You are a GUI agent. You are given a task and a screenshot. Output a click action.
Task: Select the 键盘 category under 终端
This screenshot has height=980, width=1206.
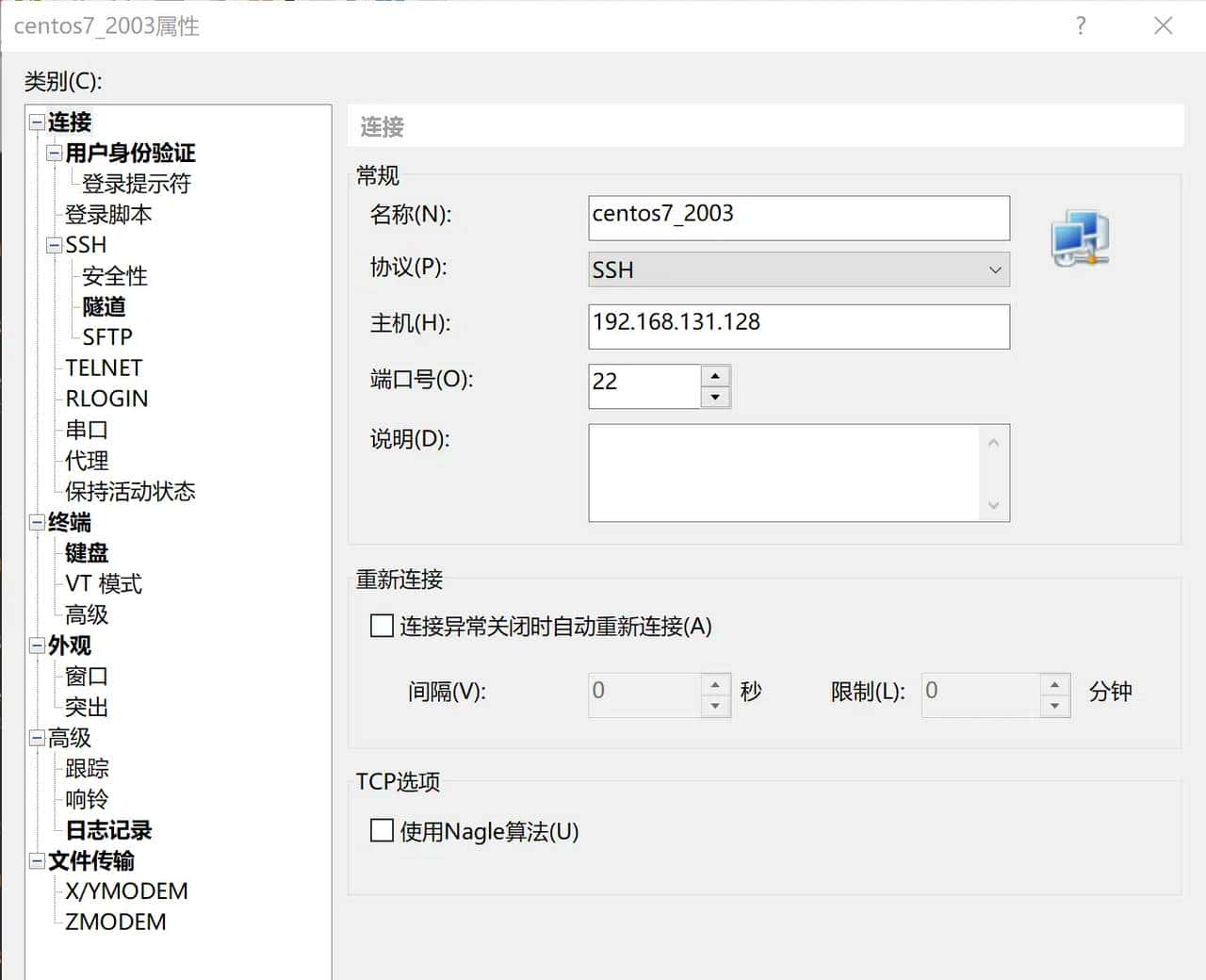coord(86,553)
